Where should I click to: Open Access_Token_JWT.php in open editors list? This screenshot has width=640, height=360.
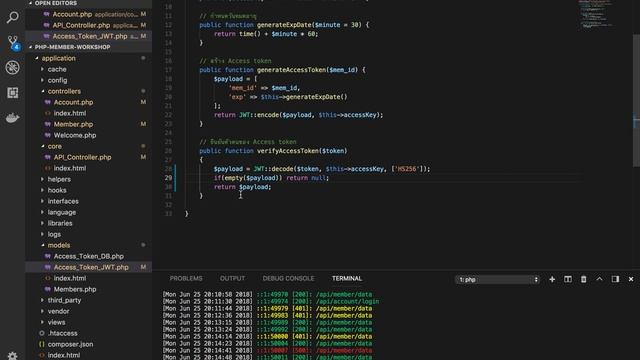pyautogui.click(x=89, y=36)
